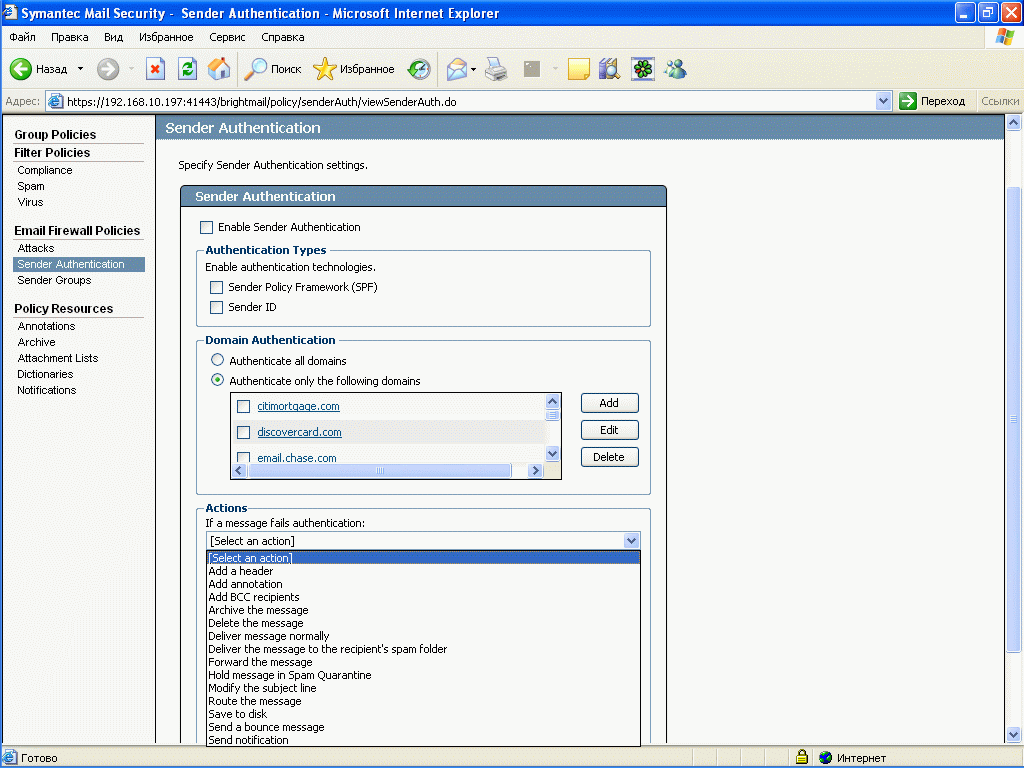
Task: Click IE icon in title bar
Action: click(x=9, y=12)
